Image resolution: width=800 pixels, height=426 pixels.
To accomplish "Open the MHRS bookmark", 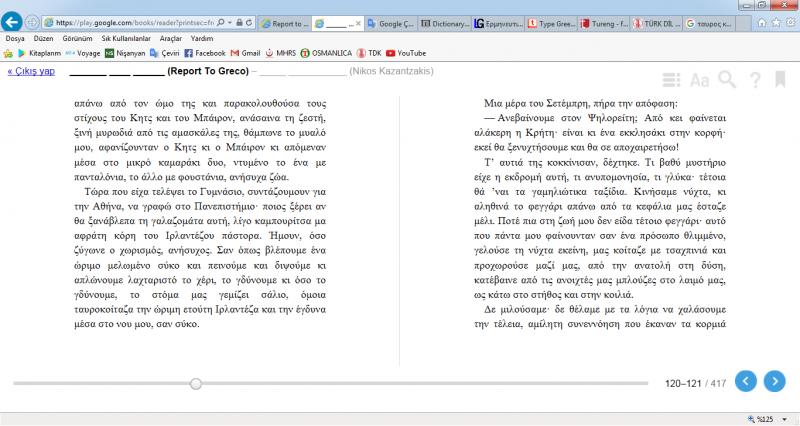I will click(281, 53).
